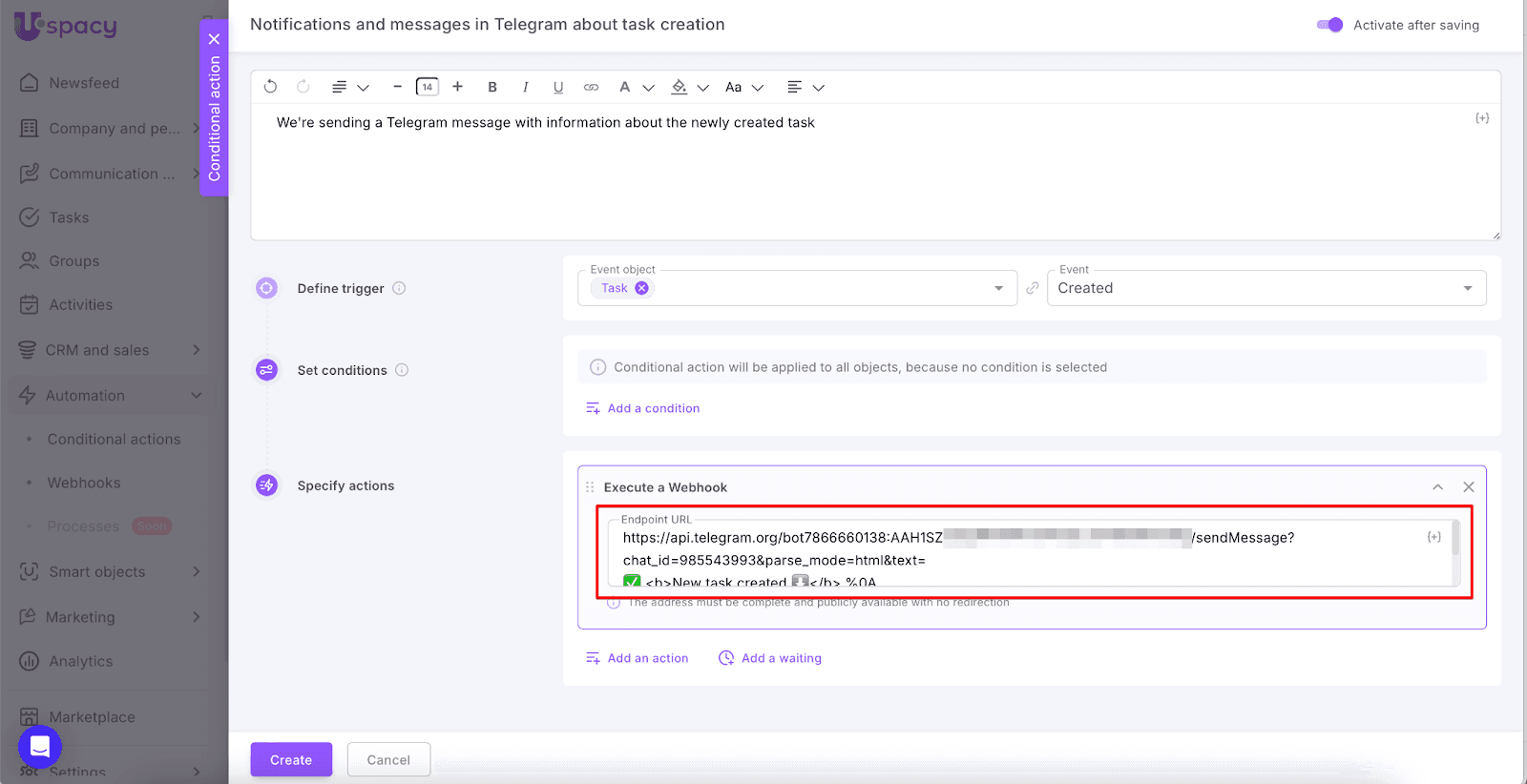Open the text alignment dropdown
1527x784 pixels.
(x=805, y=87)
